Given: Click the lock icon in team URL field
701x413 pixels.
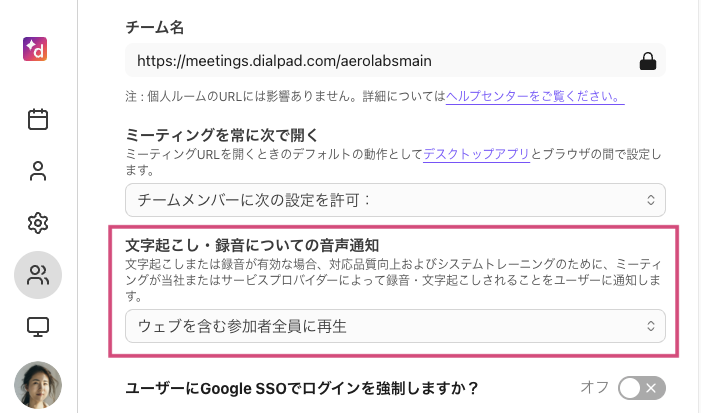Looking at the screenshot, I should tap(647, 61).
